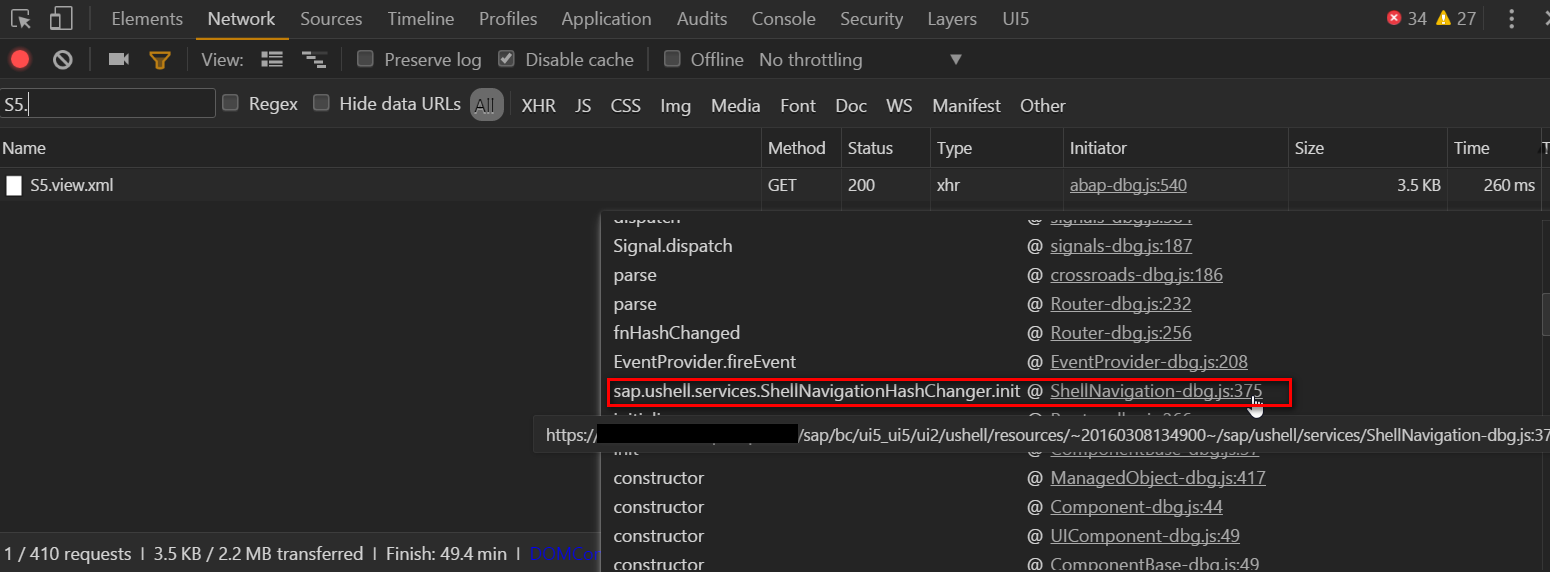Screen dimensions: 1550x572
Task: Check Hide data URLs
Action: [x=321, y=103]
